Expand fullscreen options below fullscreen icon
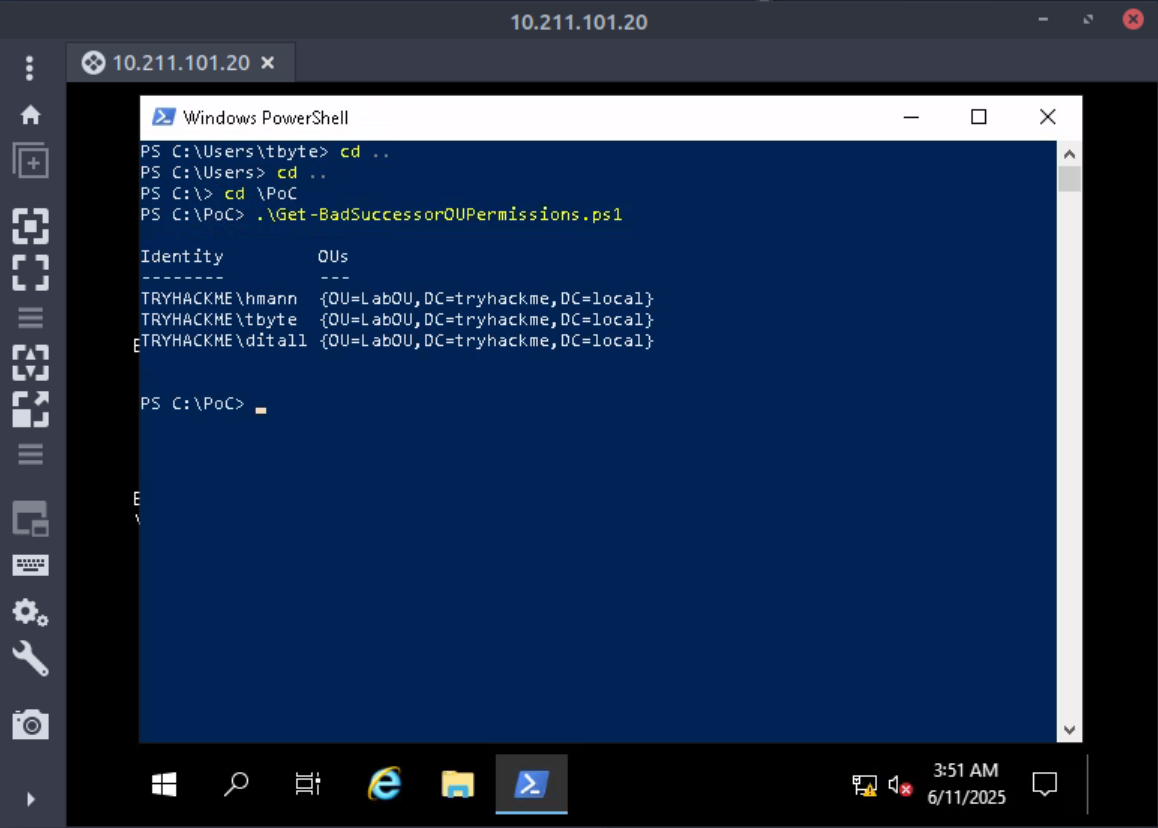Viewport: 1158px width, 828px height. pyautogui.click(x=30, y=318)
